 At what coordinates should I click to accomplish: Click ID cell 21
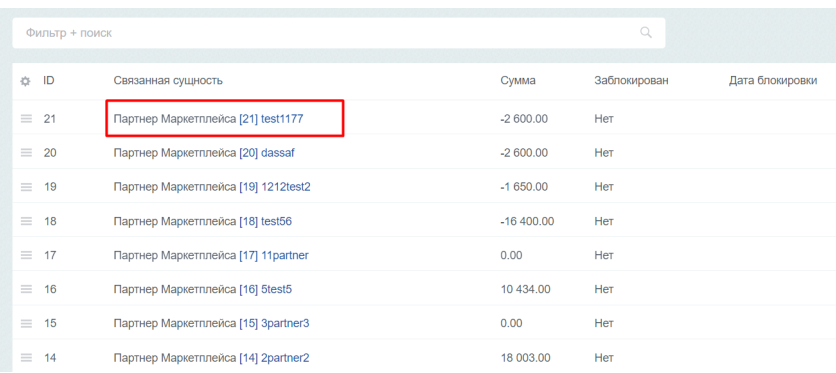tap(50, 119)
